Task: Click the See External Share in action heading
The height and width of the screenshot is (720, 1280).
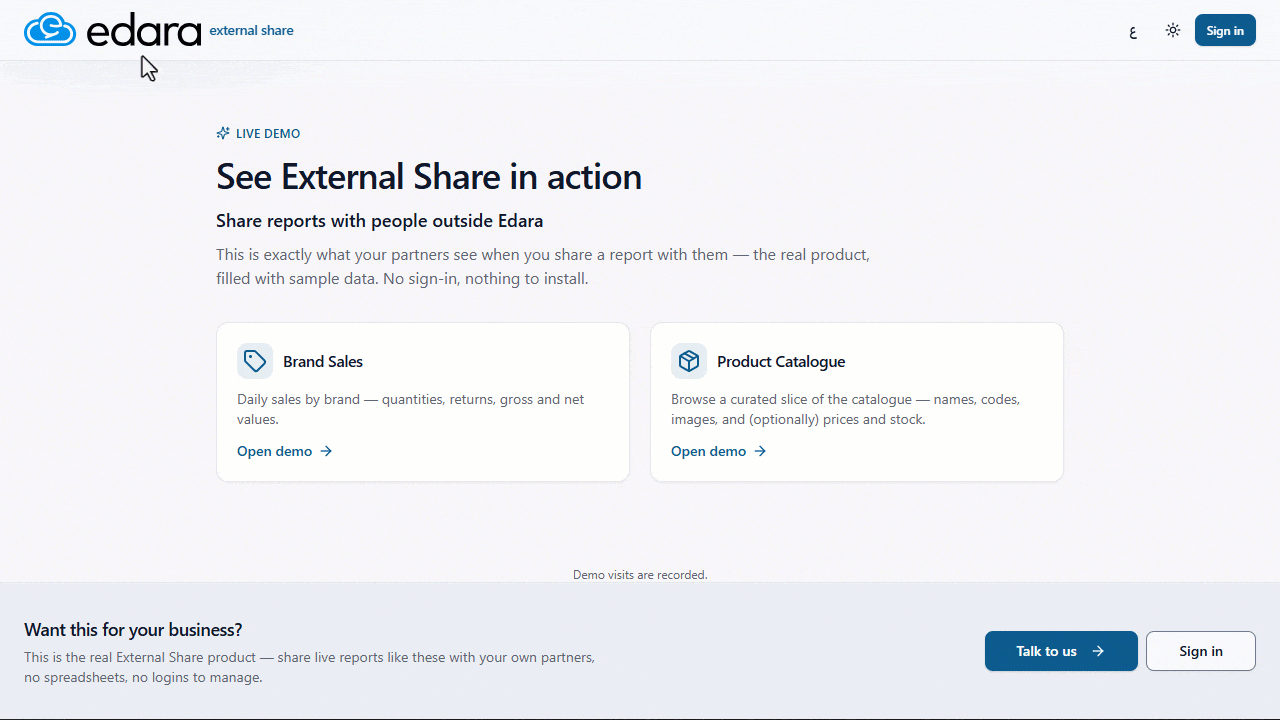Action: click(x=429, y=177)
